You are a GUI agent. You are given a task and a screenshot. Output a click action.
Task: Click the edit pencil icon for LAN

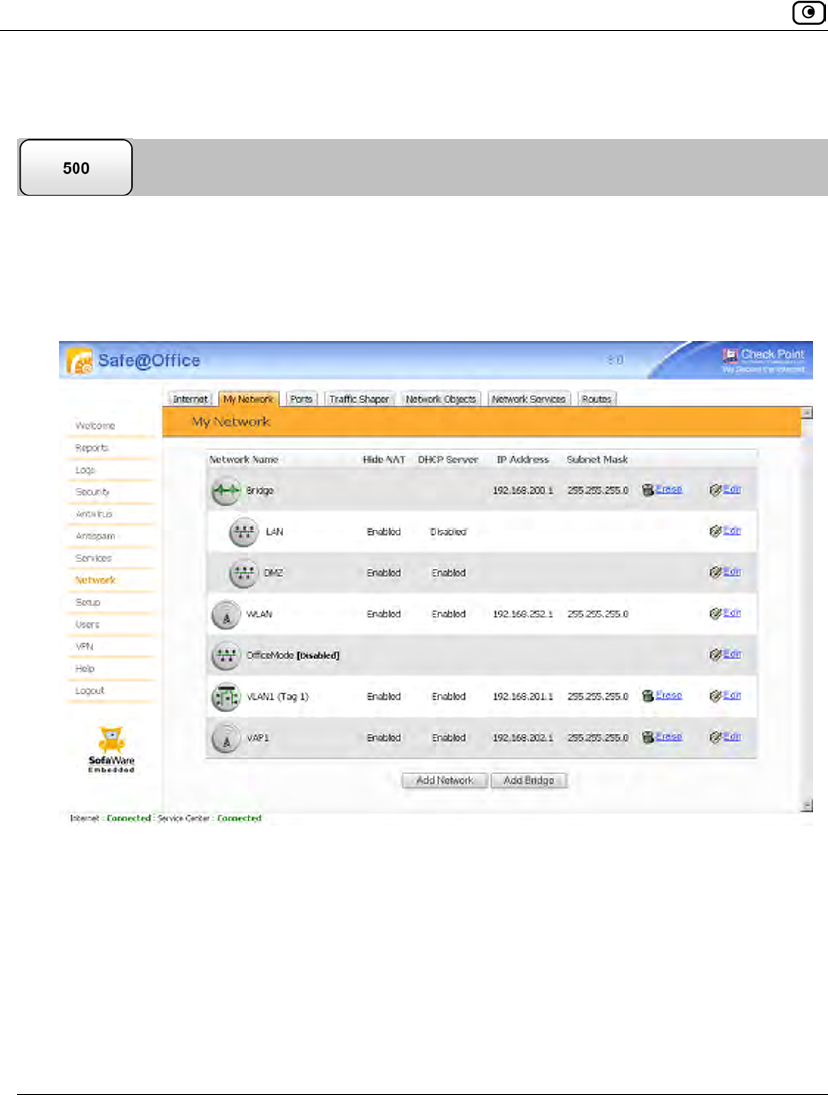(715, 531)
